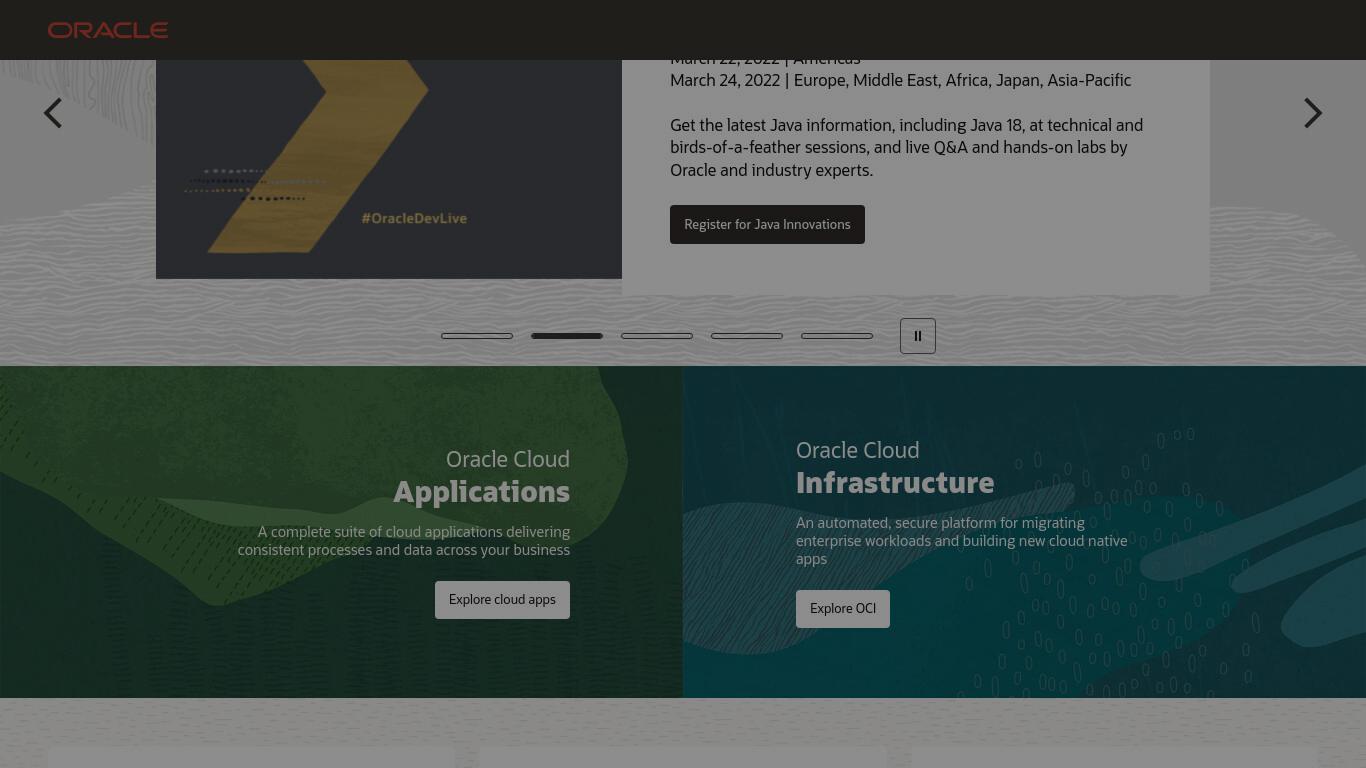Select the fourth carousel slide indicator
The image size is (1366, 768).
coord(747,336)
